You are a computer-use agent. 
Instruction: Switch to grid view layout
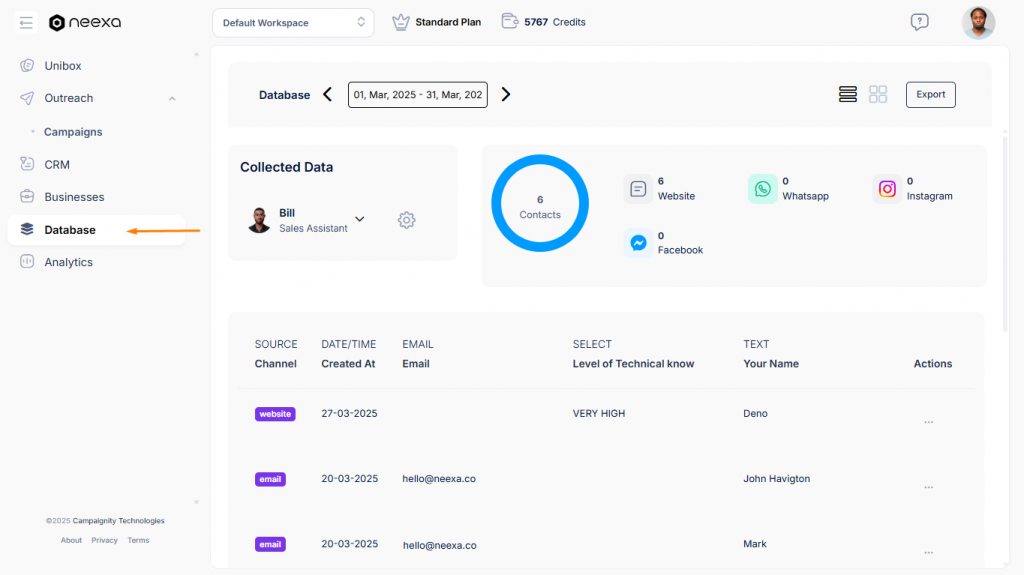878,94
